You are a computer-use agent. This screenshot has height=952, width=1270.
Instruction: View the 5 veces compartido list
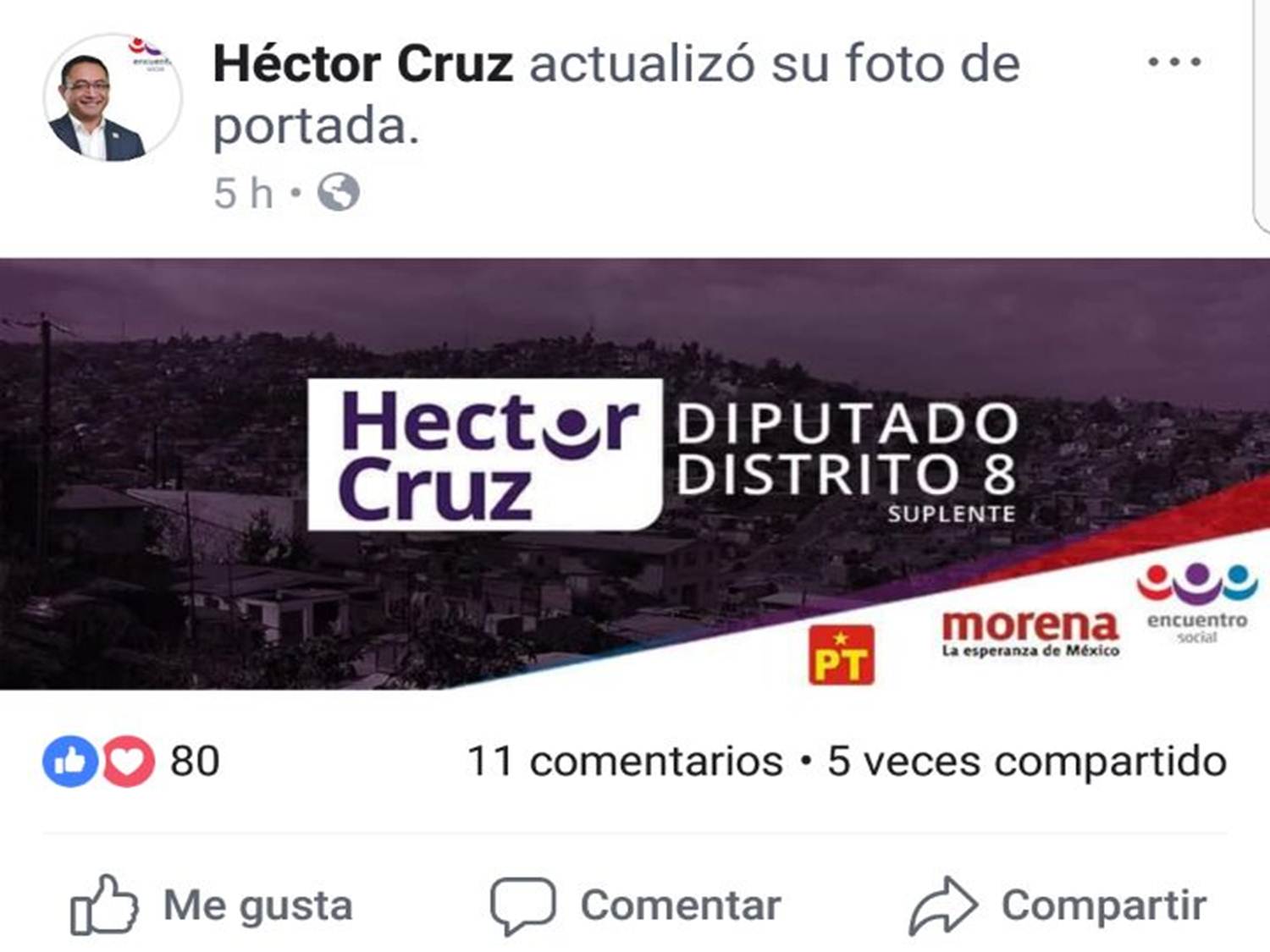(x=1027, y=761)
